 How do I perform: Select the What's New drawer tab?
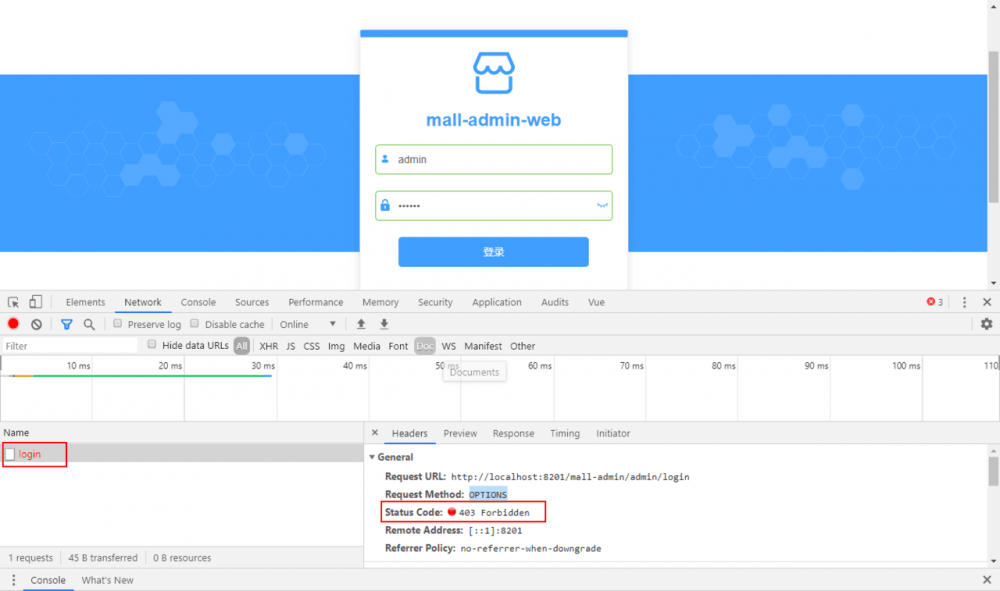107,580
